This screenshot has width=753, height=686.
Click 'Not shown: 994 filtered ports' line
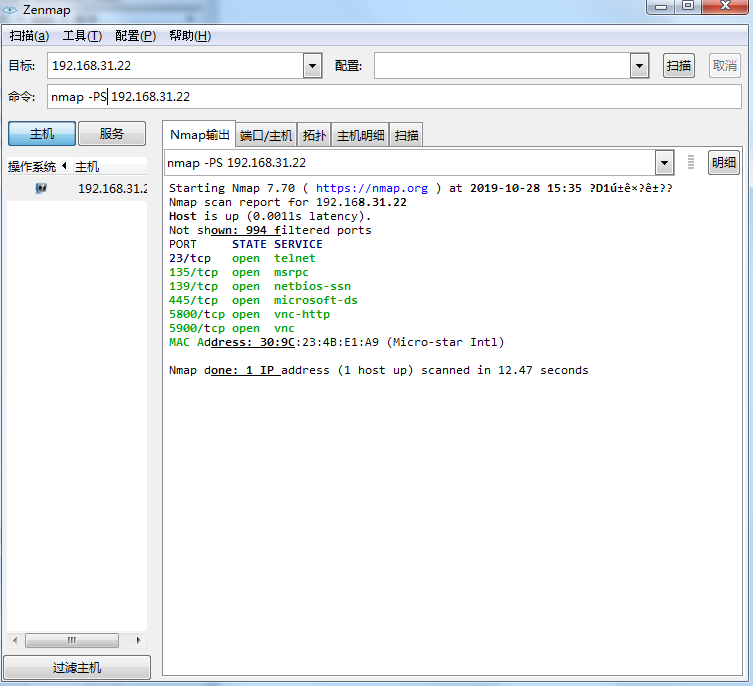(x=270, y=230)
